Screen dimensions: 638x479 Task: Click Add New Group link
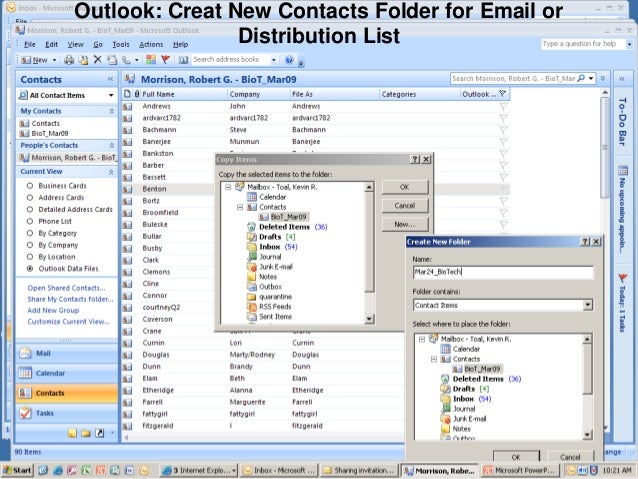53,310
